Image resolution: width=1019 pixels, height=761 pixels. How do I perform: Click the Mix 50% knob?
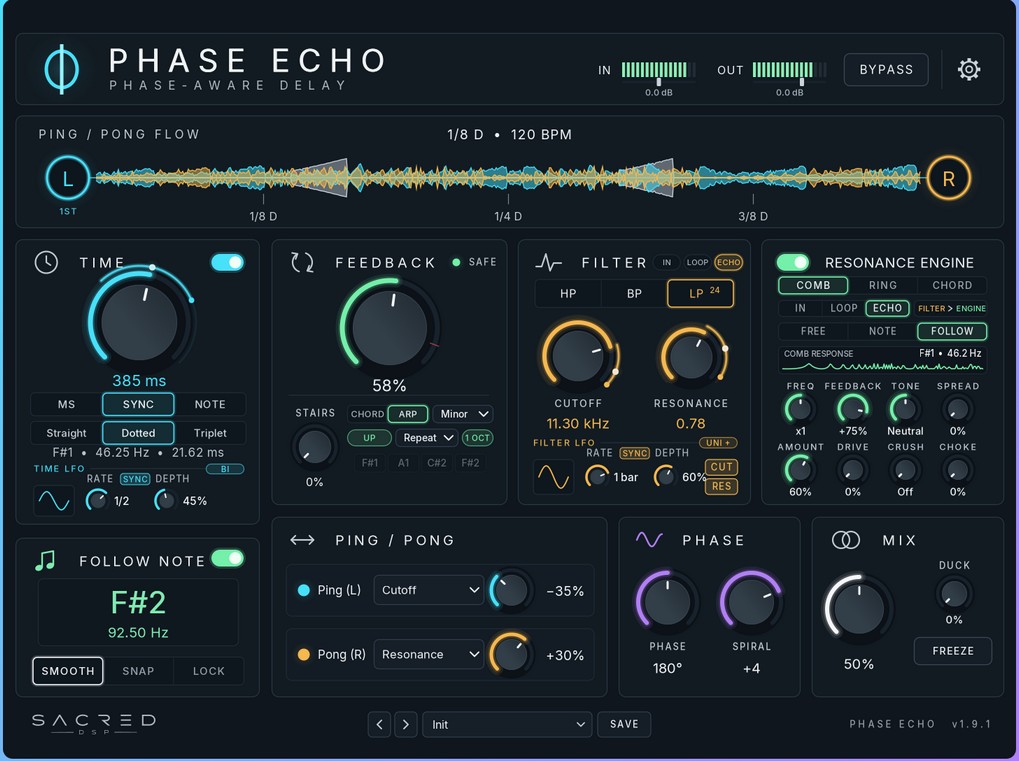(x=859, y=608)
